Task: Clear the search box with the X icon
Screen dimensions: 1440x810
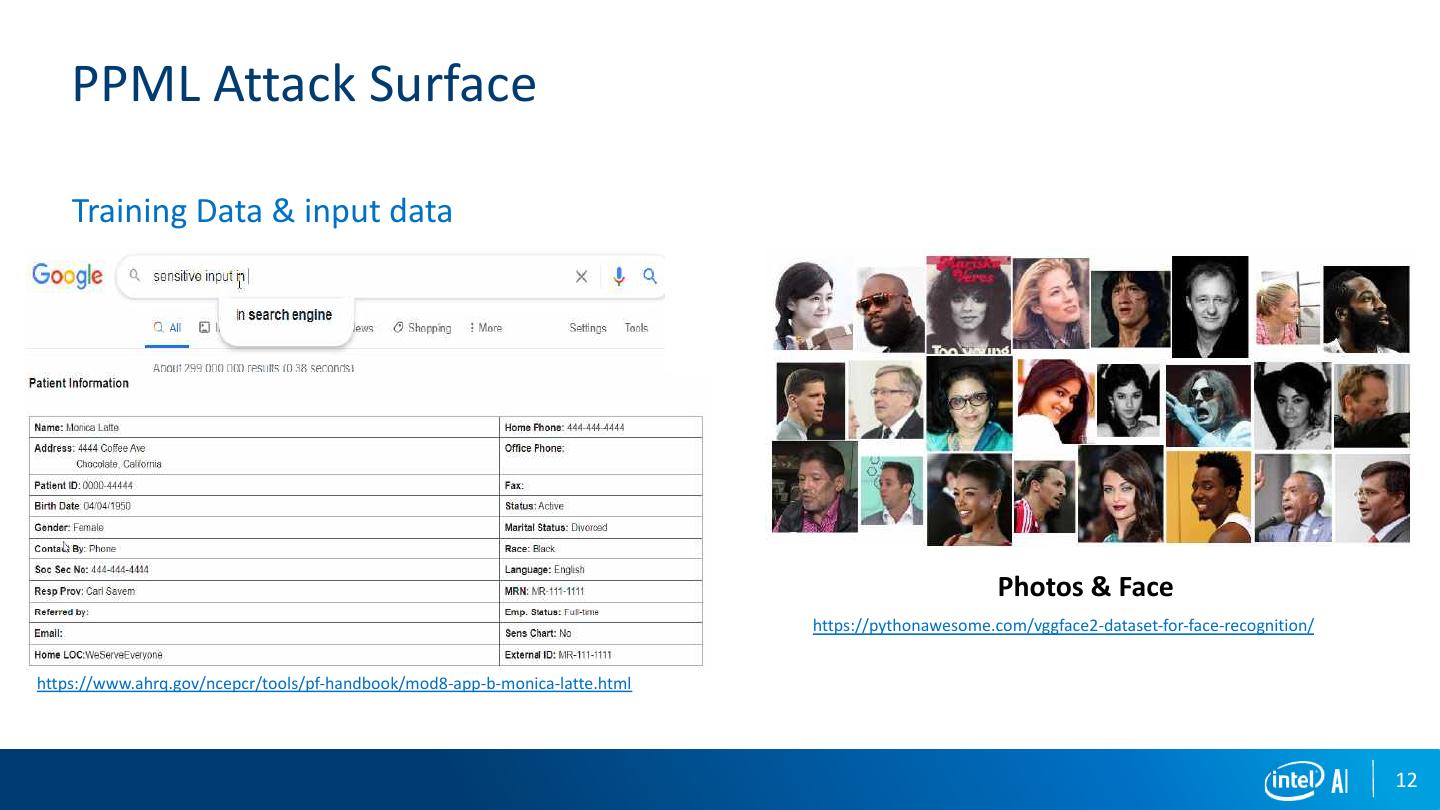Action: 581,277
